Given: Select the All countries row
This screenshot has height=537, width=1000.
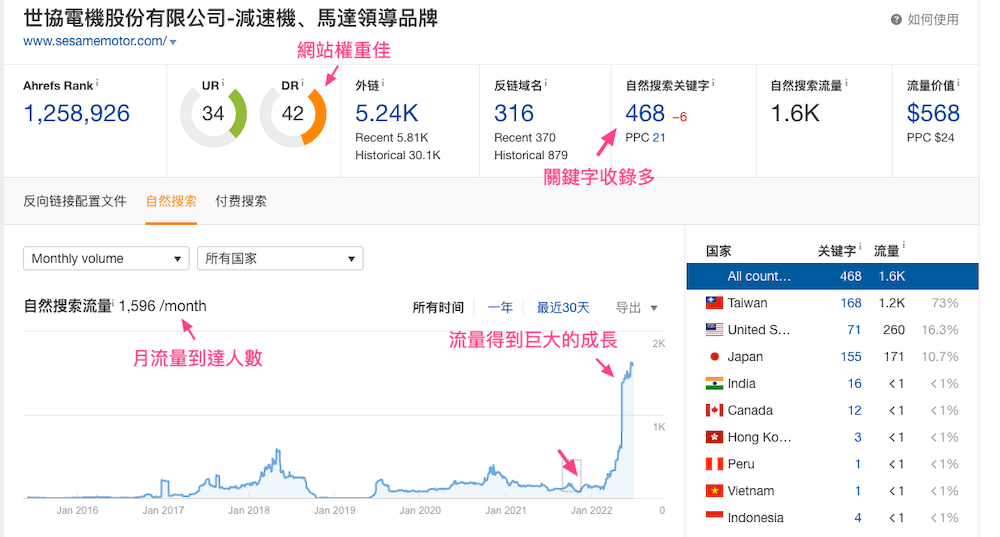Looking at the screenshot, I should click(x=832, y=276).
